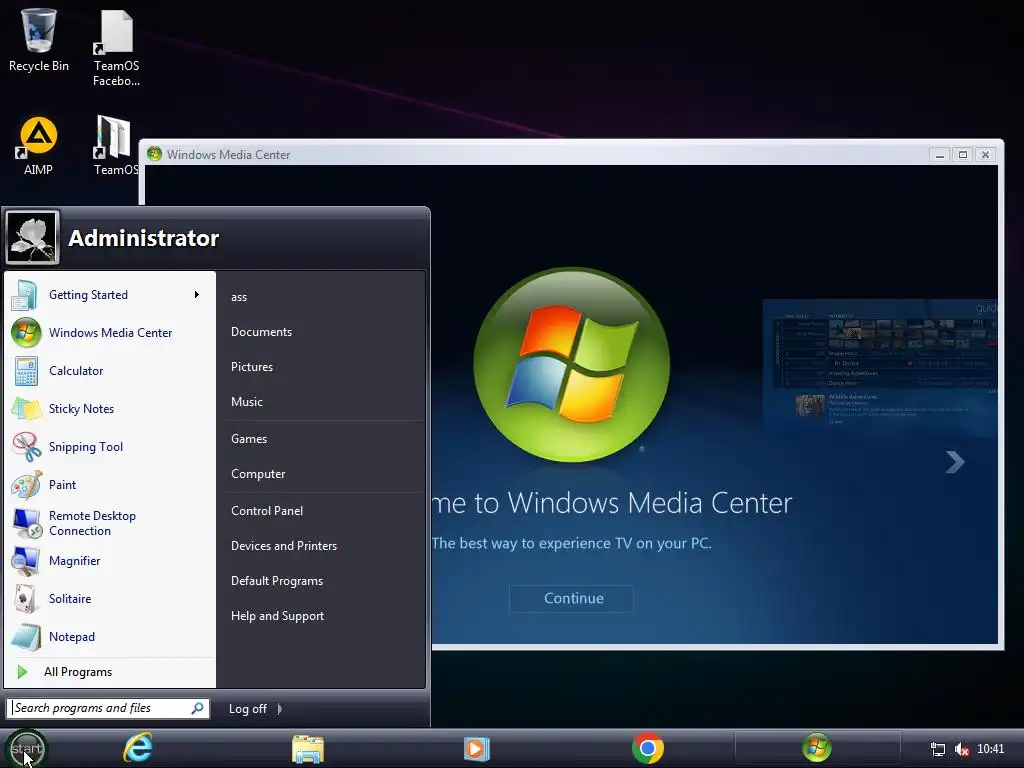This screenshot has width=1024, height=768.
Task: Open Help and Support
Action: pos(278,616)
